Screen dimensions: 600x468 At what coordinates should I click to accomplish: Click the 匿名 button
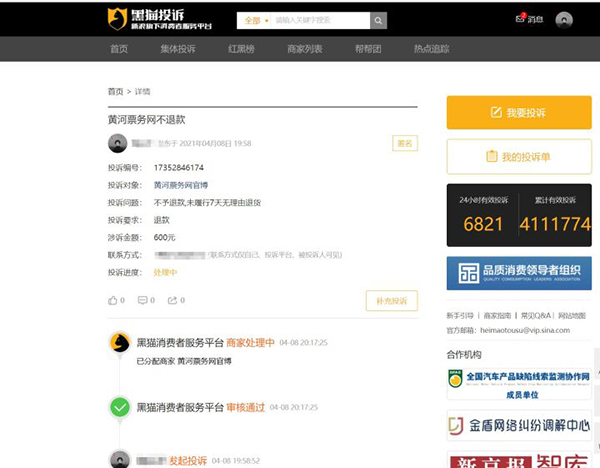pyautogui.click(x=405, y=143)
